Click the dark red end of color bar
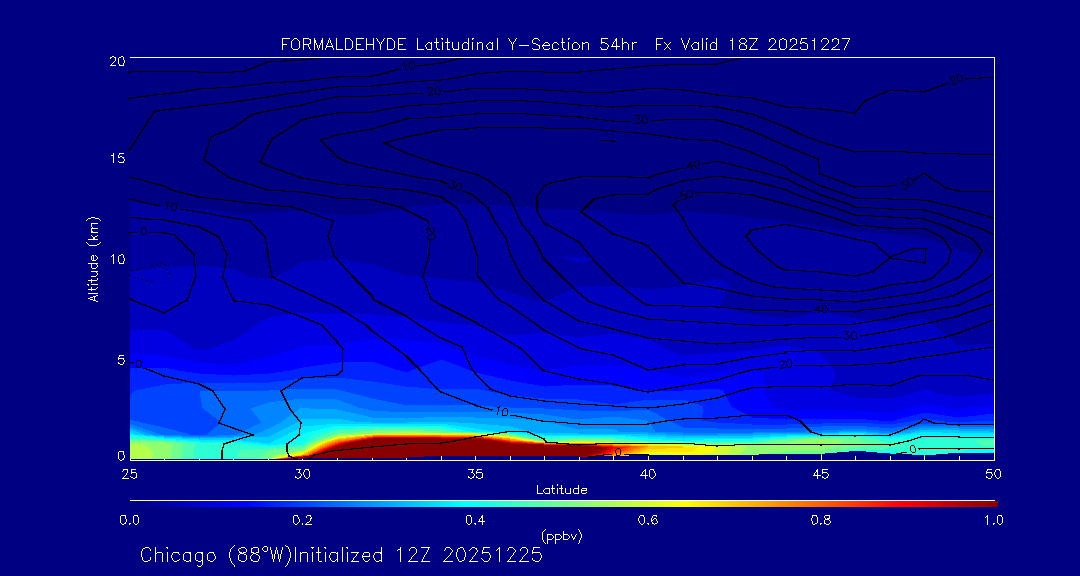Screen dimensions: 1080x576 click(x=985, y=502)
